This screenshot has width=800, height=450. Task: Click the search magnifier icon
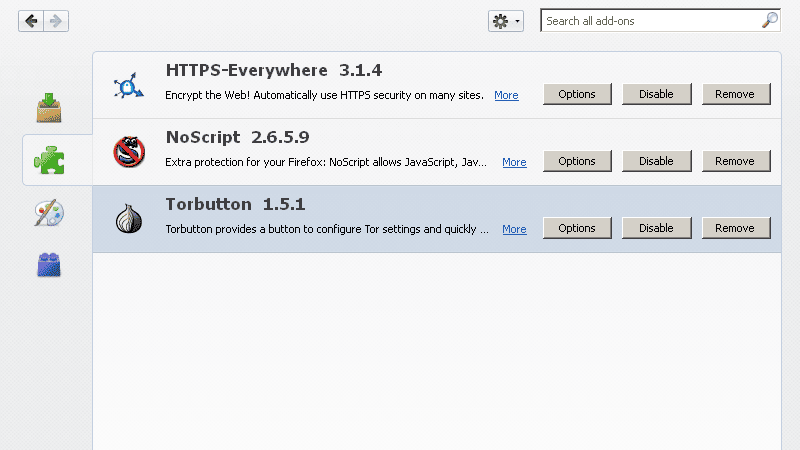tap(769, 20)
